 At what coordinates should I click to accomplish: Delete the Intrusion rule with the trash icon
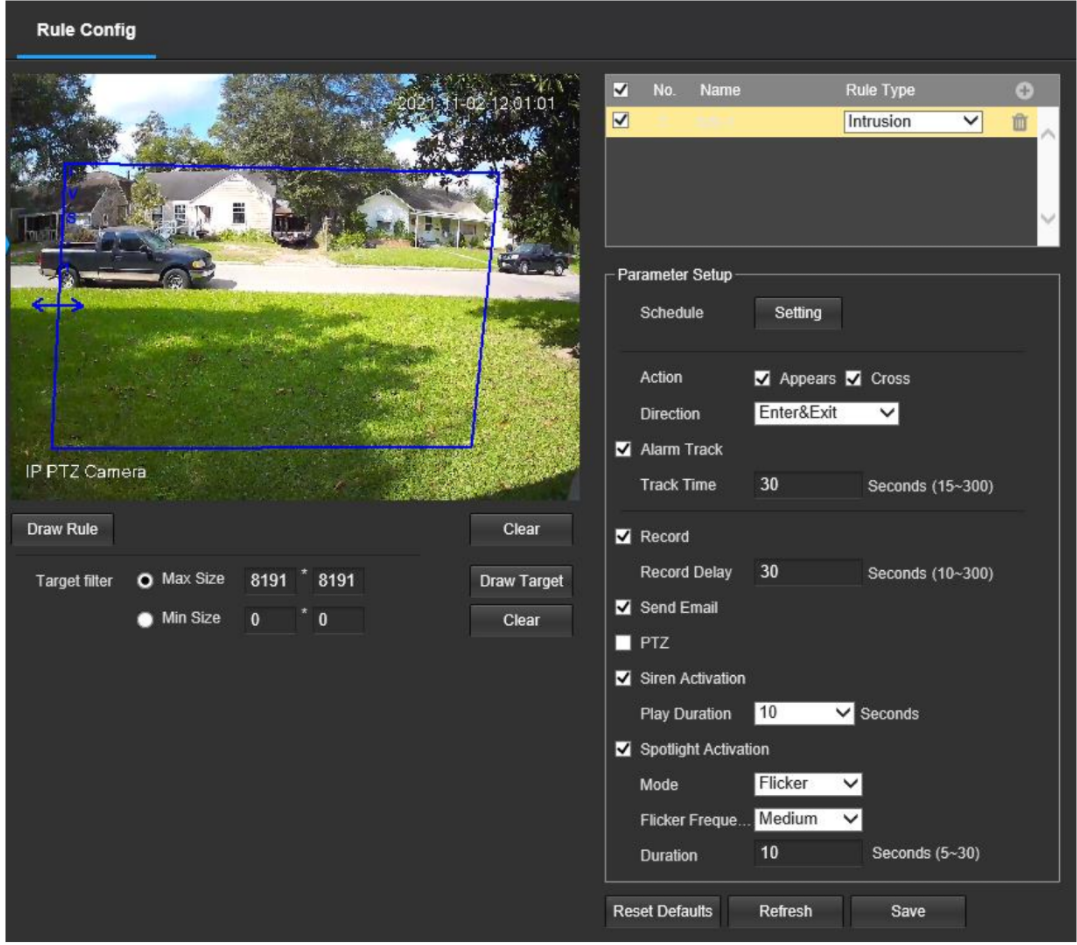pos(1019,122)
